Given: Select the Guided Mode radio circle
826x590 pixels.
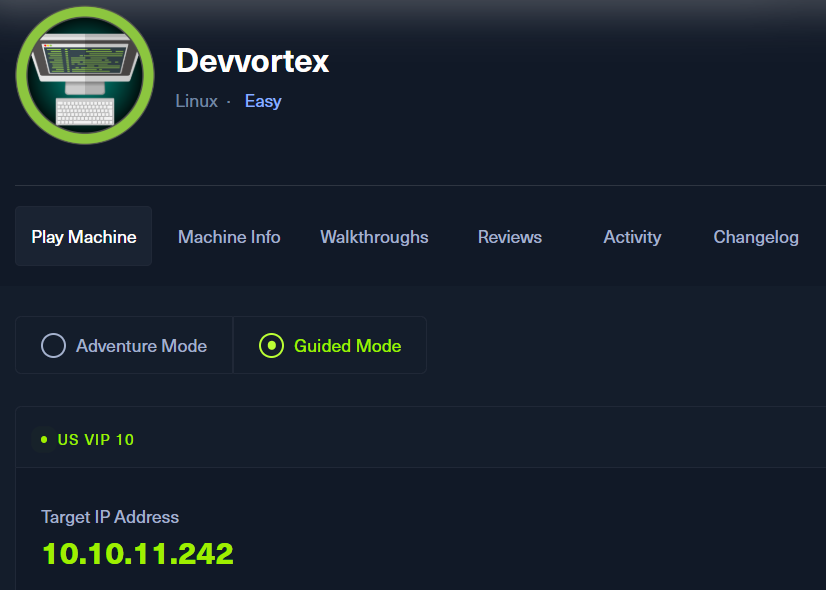Looking at the screenshot, I should pyautogui.click(x=271, y=346).
